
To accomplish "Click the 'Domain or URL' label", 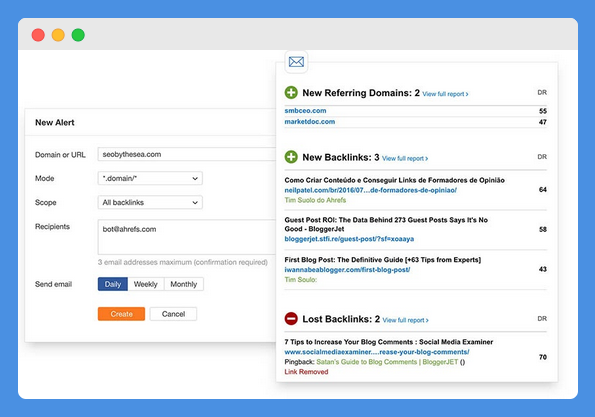I will pos(60,155).
